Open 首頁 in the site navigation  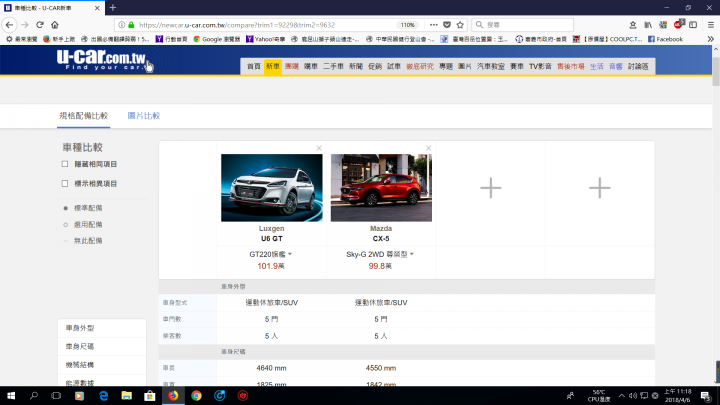point(254,66)
